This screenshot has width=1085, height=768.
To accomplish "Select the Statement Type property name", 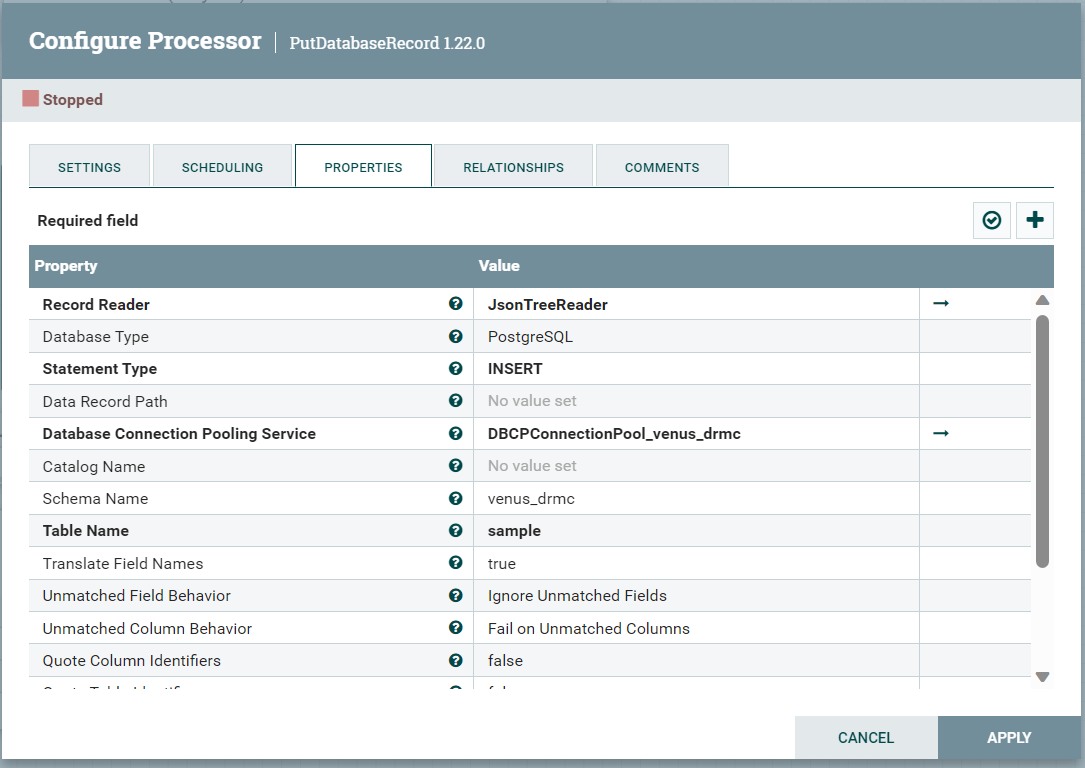I will point(100,369).
